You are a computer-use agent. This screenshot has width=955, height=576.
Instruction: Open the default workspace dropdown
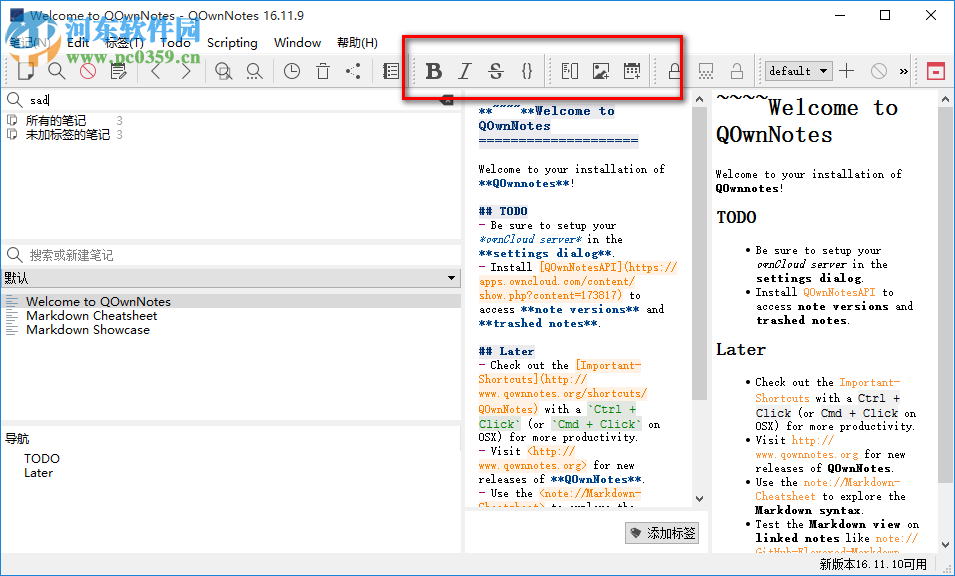click(x=798, y=71)
